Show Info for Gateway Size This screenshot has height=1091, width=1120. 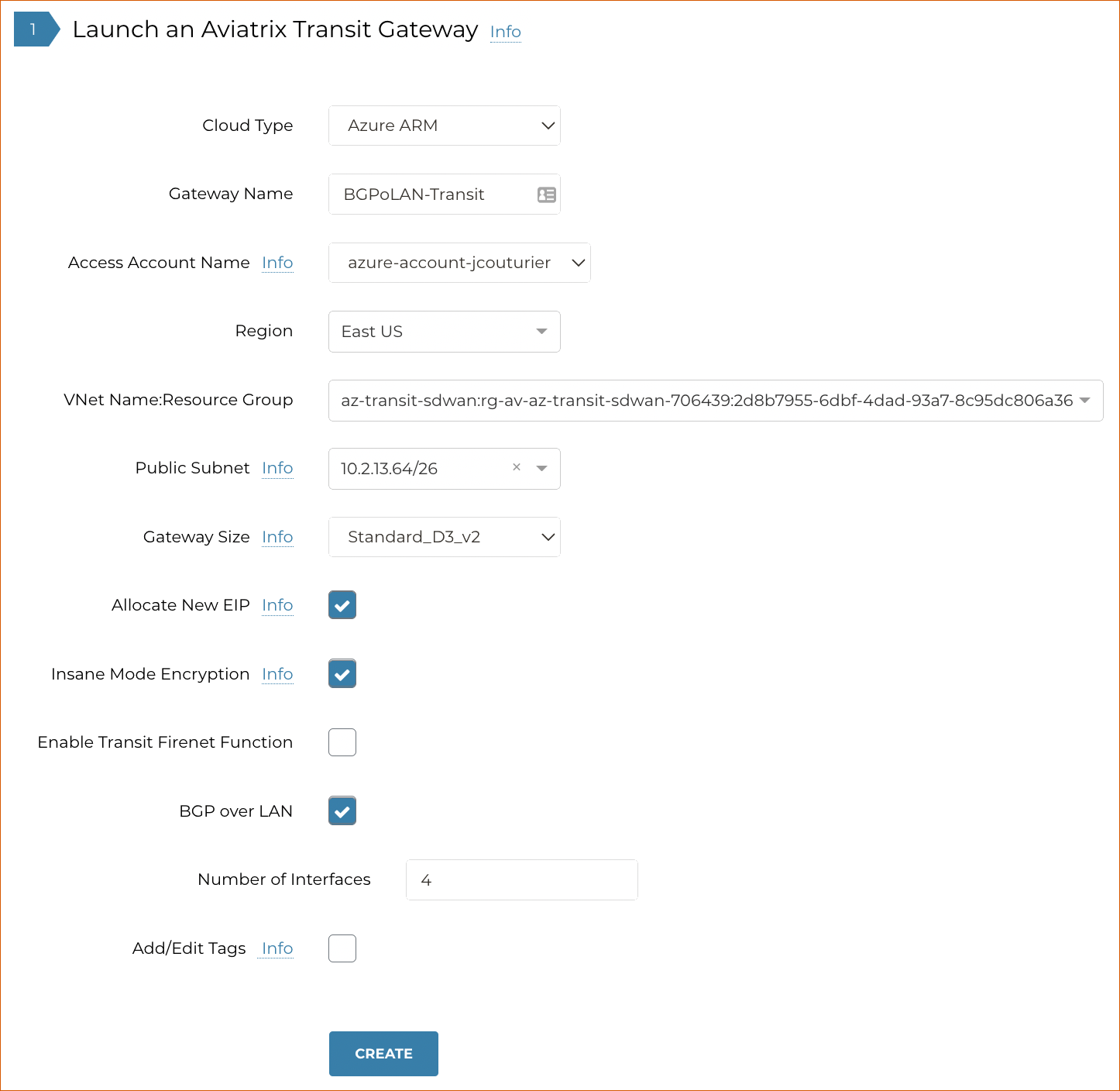[x=277, y=537]
